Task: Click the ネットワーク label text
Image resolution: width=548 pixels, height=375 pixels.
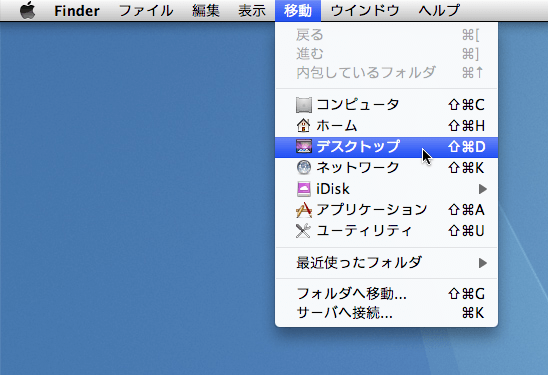Action: point(358,168)
